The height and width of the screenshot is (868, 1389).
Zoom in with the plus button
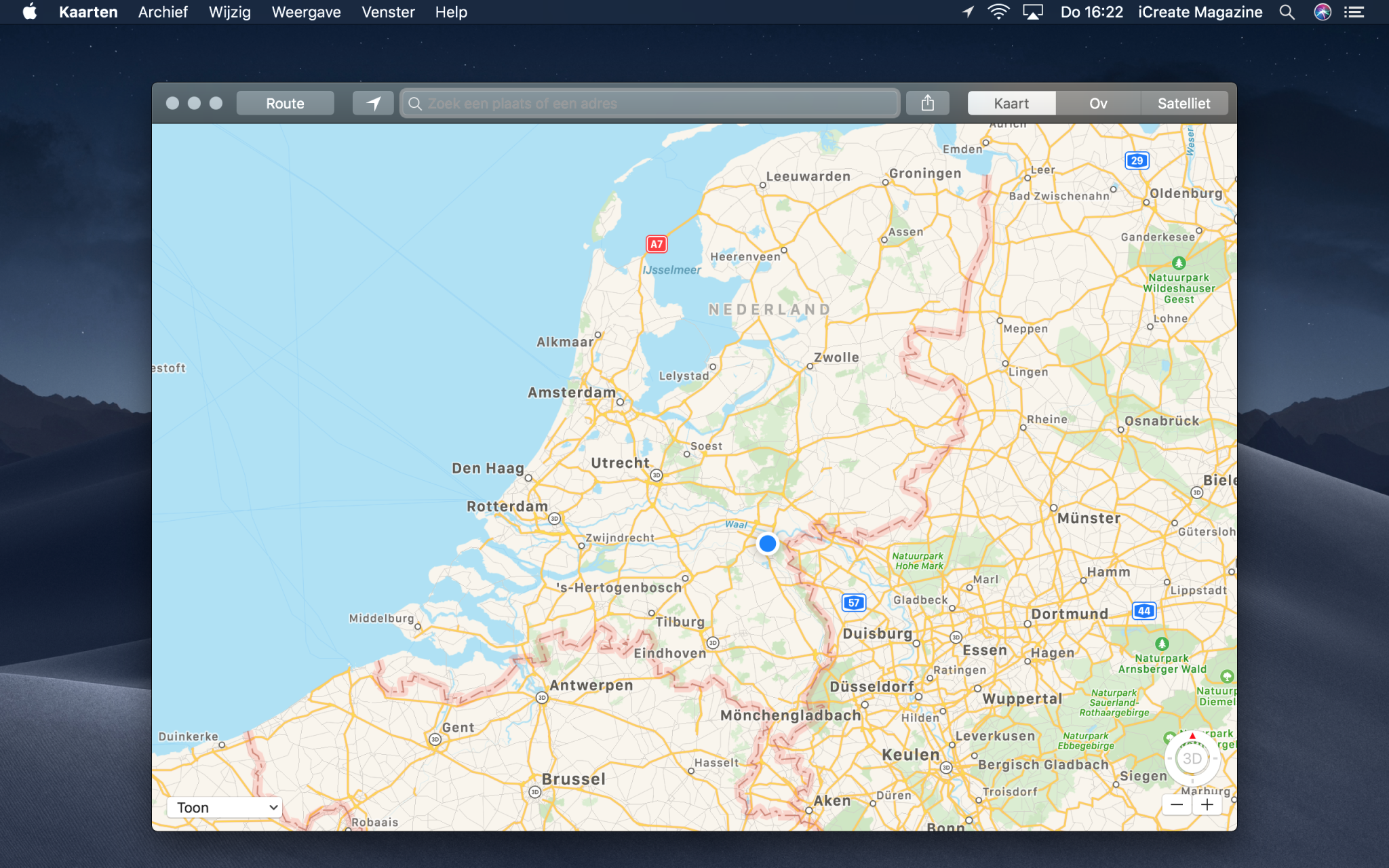click(x=1207, y=805)
